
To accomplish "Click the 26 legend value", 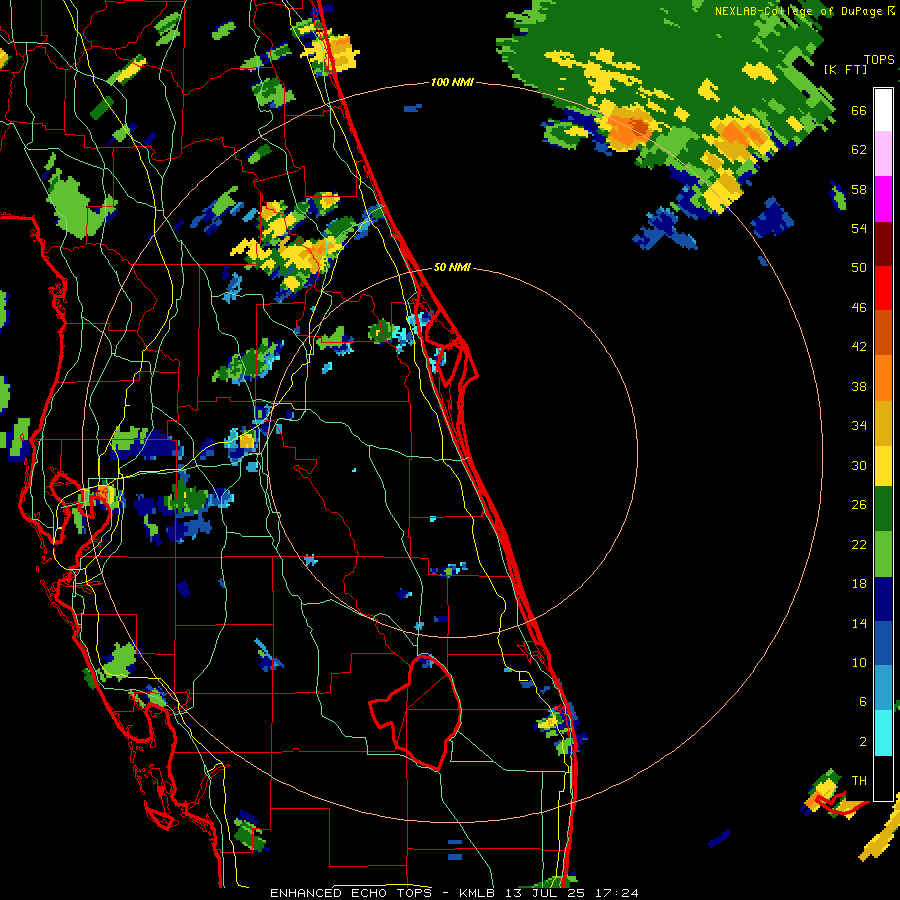I will [x=859, y=504].
